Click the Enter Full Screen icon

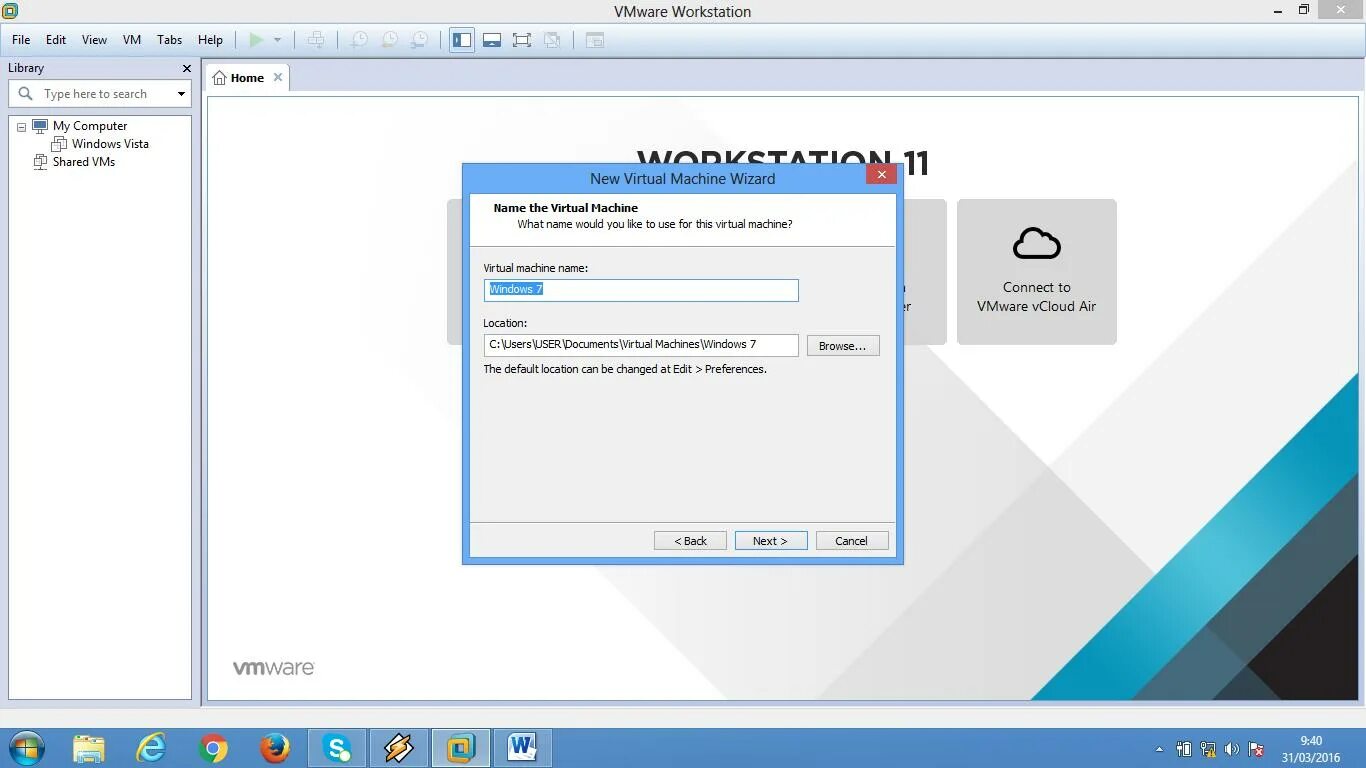[x=522, y=40]
